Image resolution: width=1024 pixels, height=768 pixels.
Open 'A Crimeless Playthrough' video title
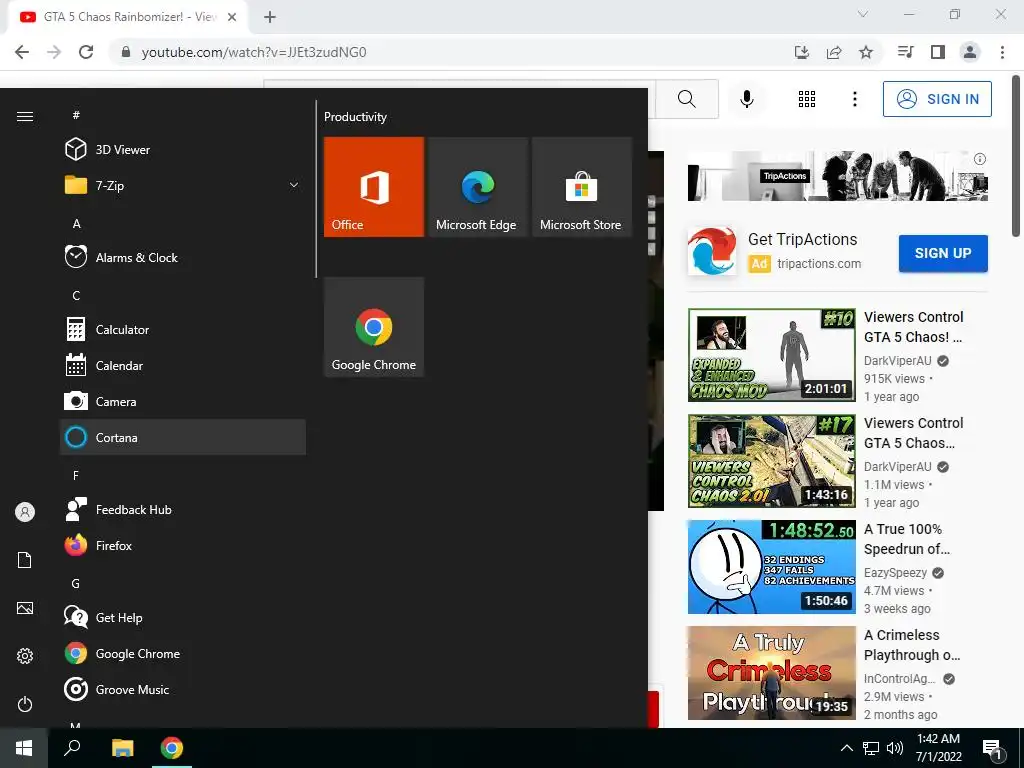912,645
